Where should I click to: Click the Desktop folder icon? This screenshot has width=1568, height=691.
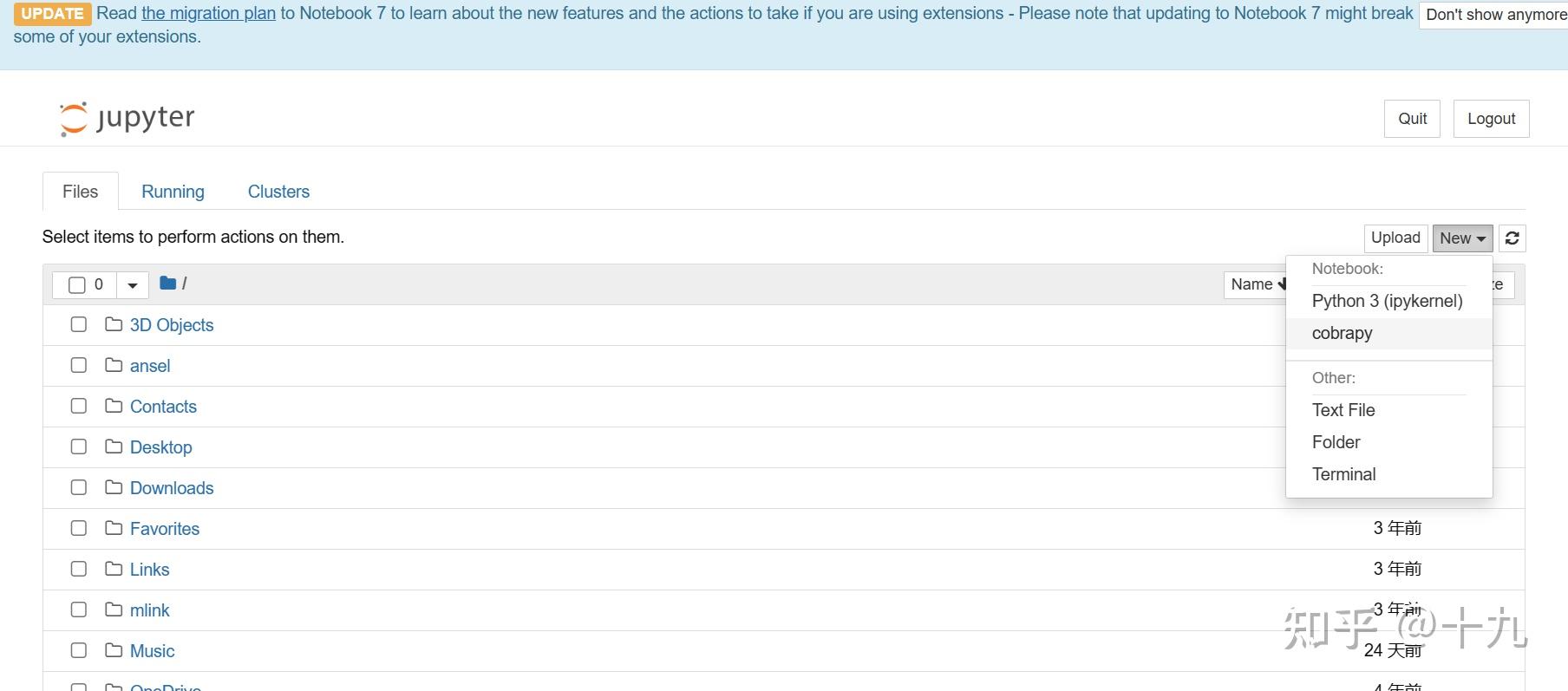click(114, 447)
